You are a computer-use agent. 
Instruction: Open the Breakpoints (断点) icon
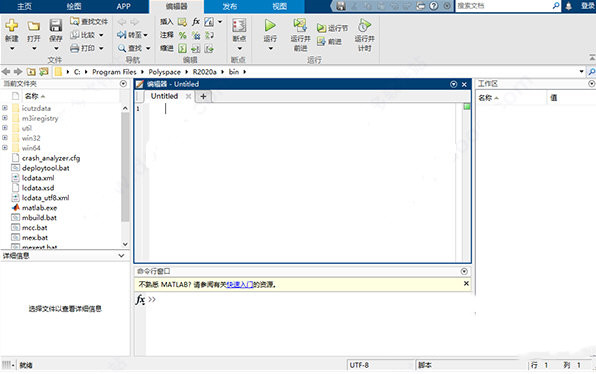coord(239,25)
